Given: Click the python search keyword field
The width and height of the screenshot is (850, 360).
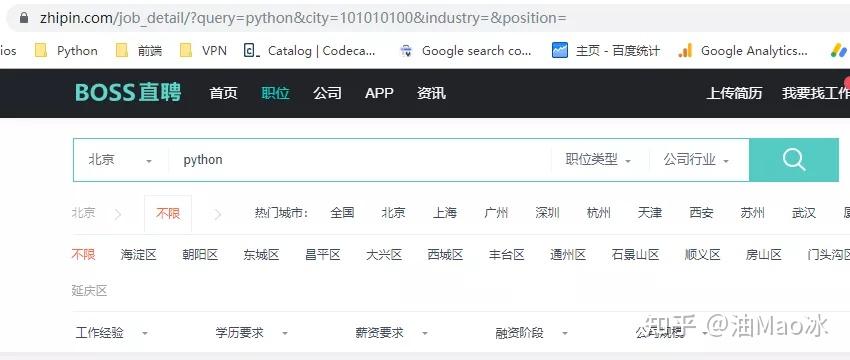Looking at the screenshot, I should point(359,160).
